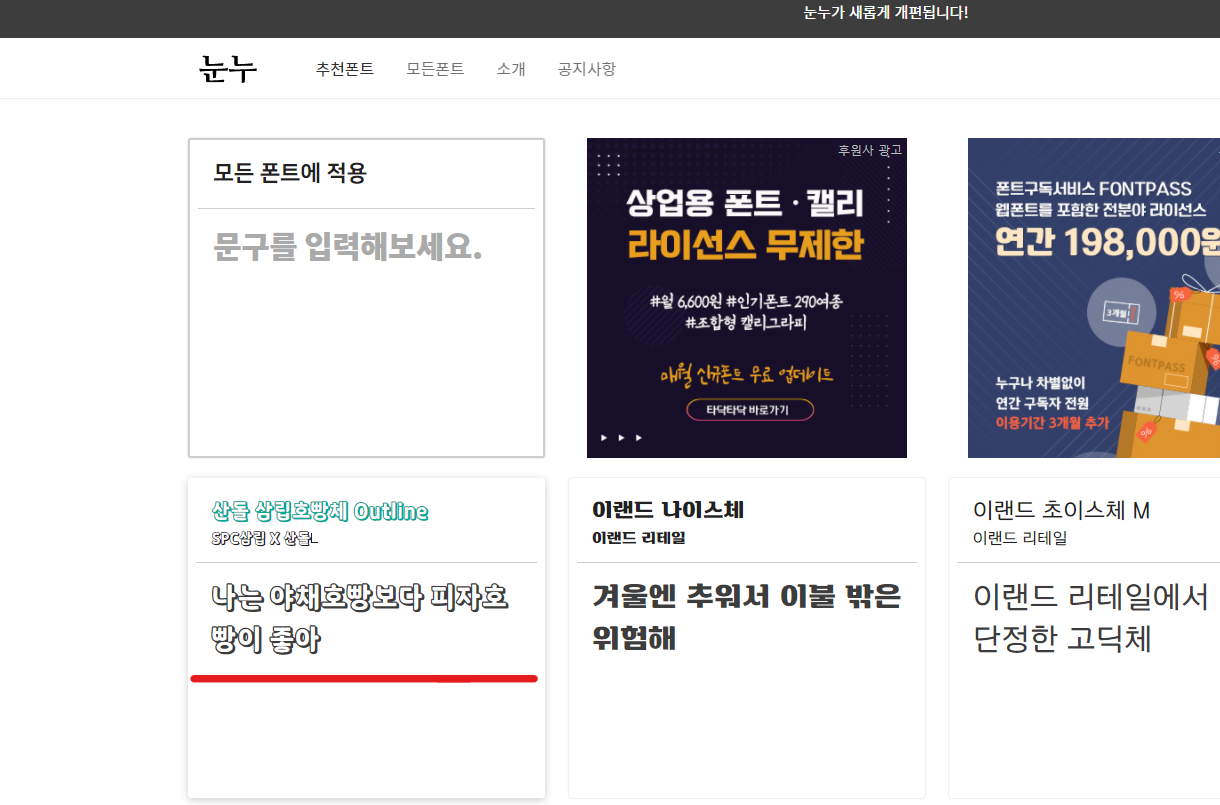The width and height of the screenshot is (1220, 805).
Task: Click the 눈누가 새롭게 개편됩니다! banner
Action: tap(886, 13)
